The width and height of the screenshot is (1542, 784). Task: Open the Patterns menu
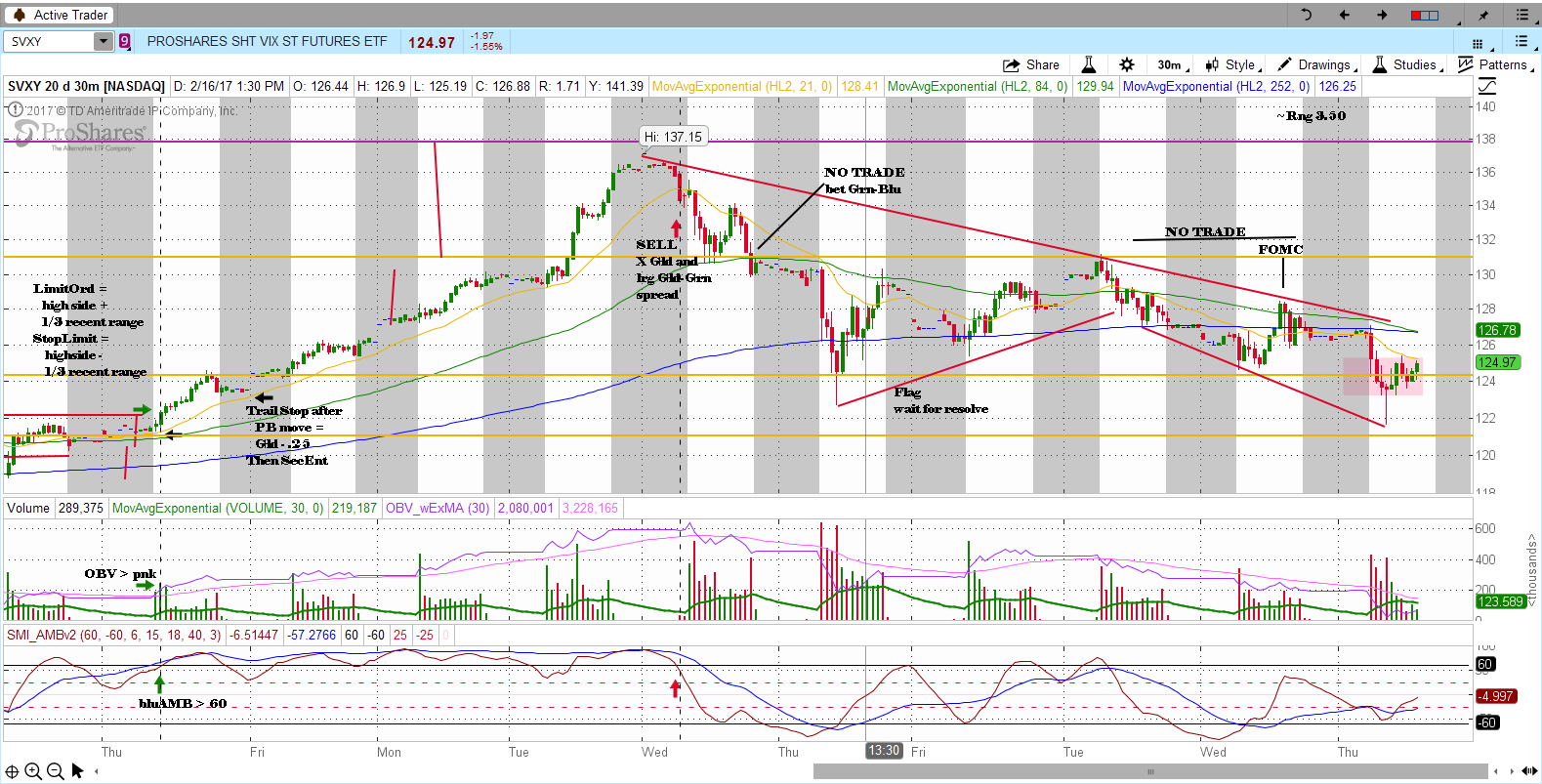point(1494,64)
